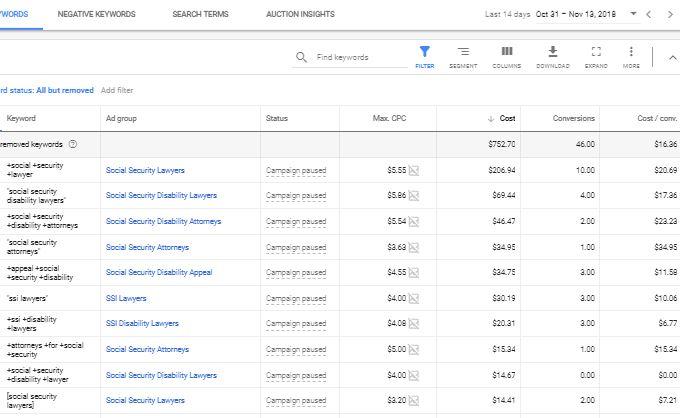Edit the $5.55 Max CPC bid

point(396,170)
